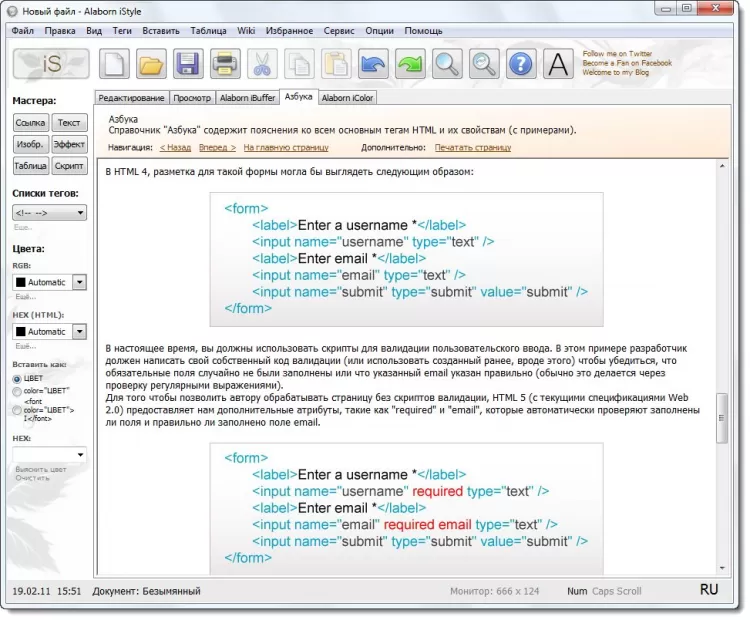Click the vertical scrollbar thumb

pyautogui.click(x=722, y=418)
